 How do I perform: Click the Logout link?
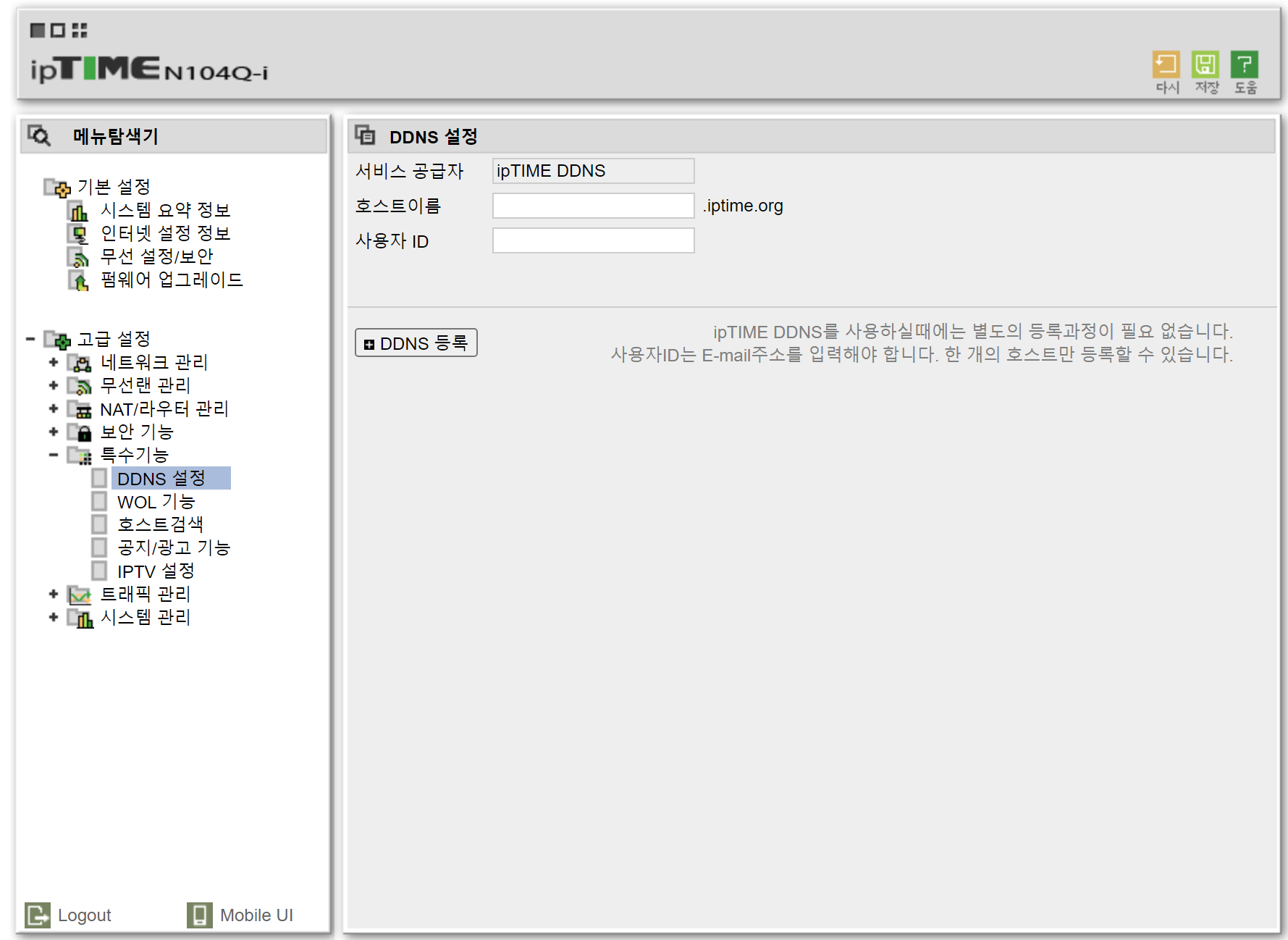click(x=84, y=915)
